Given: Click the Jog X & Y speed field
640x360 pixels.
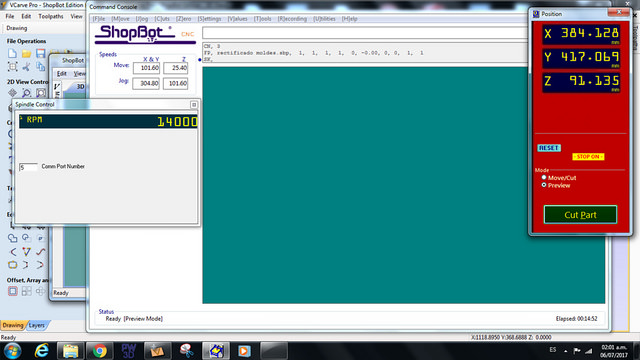Looking at the screenshot, I should [147, 83].
